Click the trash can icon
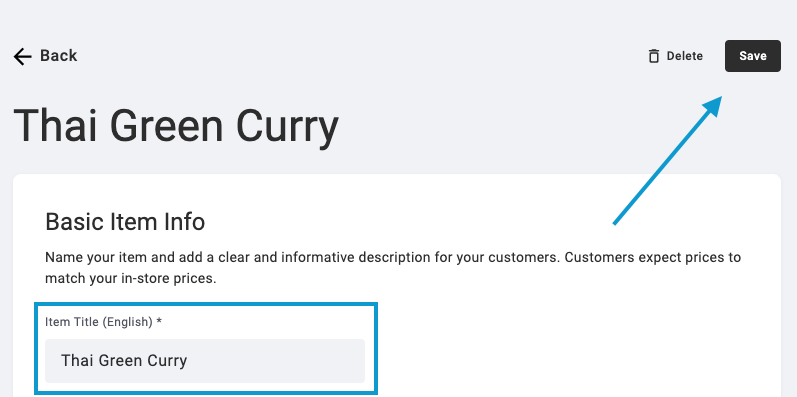The width and height of the screenshot is (797, 397). [654, 56]
